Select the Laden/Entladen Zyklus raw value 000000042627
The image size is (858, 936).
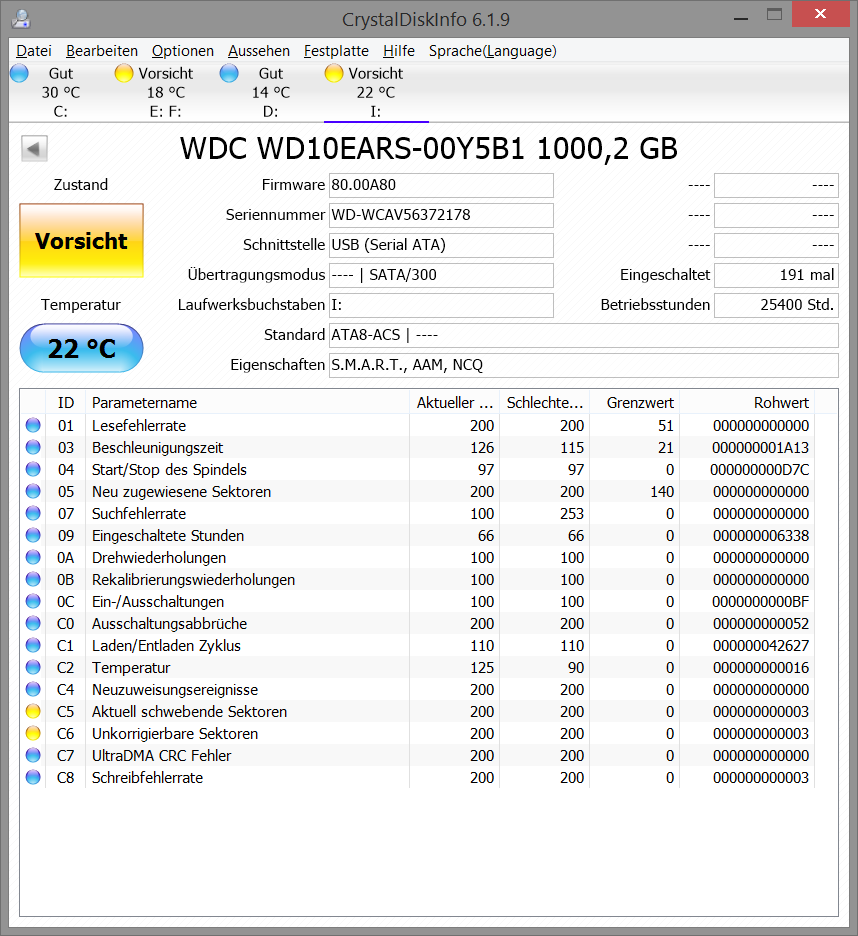pos(761,646)
